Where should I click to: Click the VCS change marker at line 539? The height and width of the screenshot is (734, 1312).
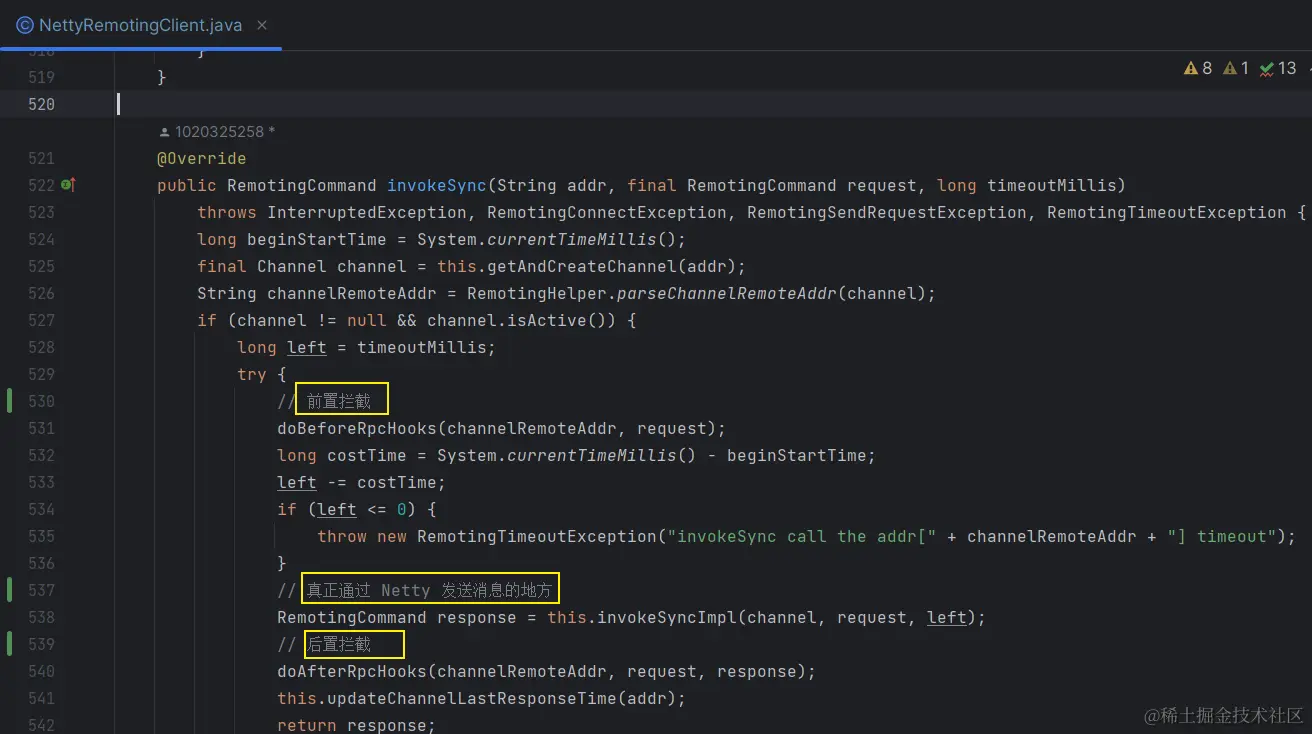[9, 644]
